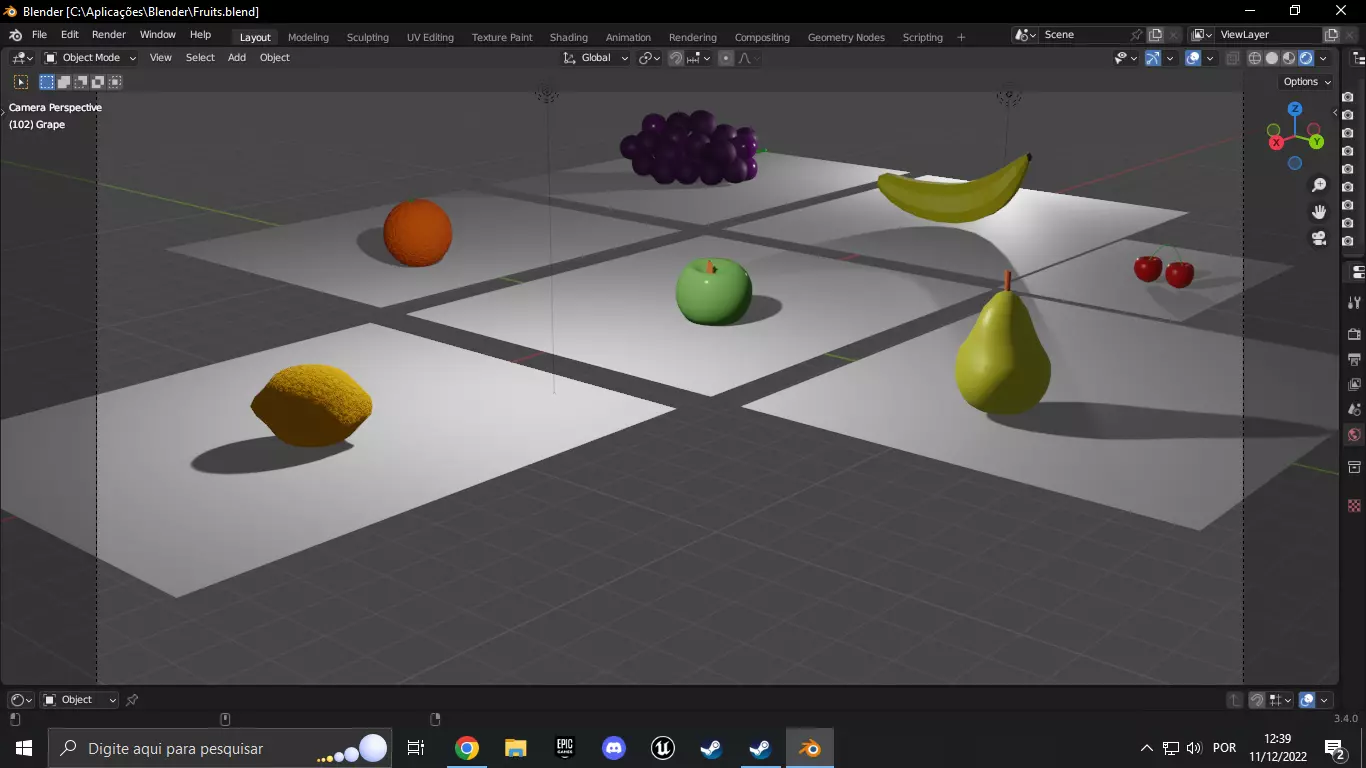Open the File menu
The height and width of the screenshot is (768, 1366).
click(x=40, y=35)
